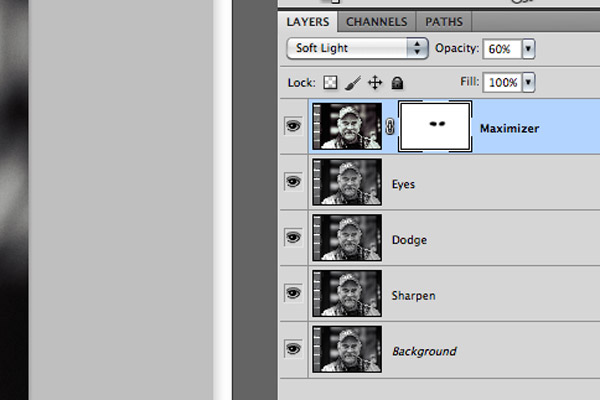Hide the Maximizer layer
600x400 pixels.
[293, 126]
